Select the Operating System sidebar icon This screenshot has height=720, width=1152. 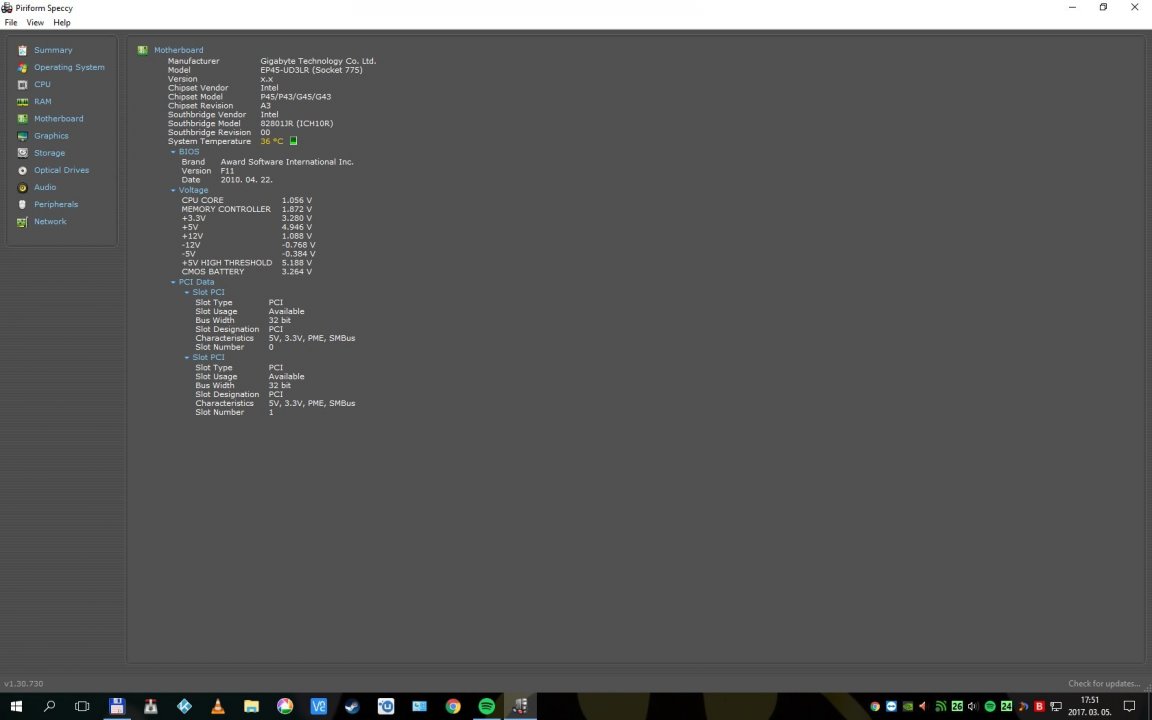[x=22, y=68]
